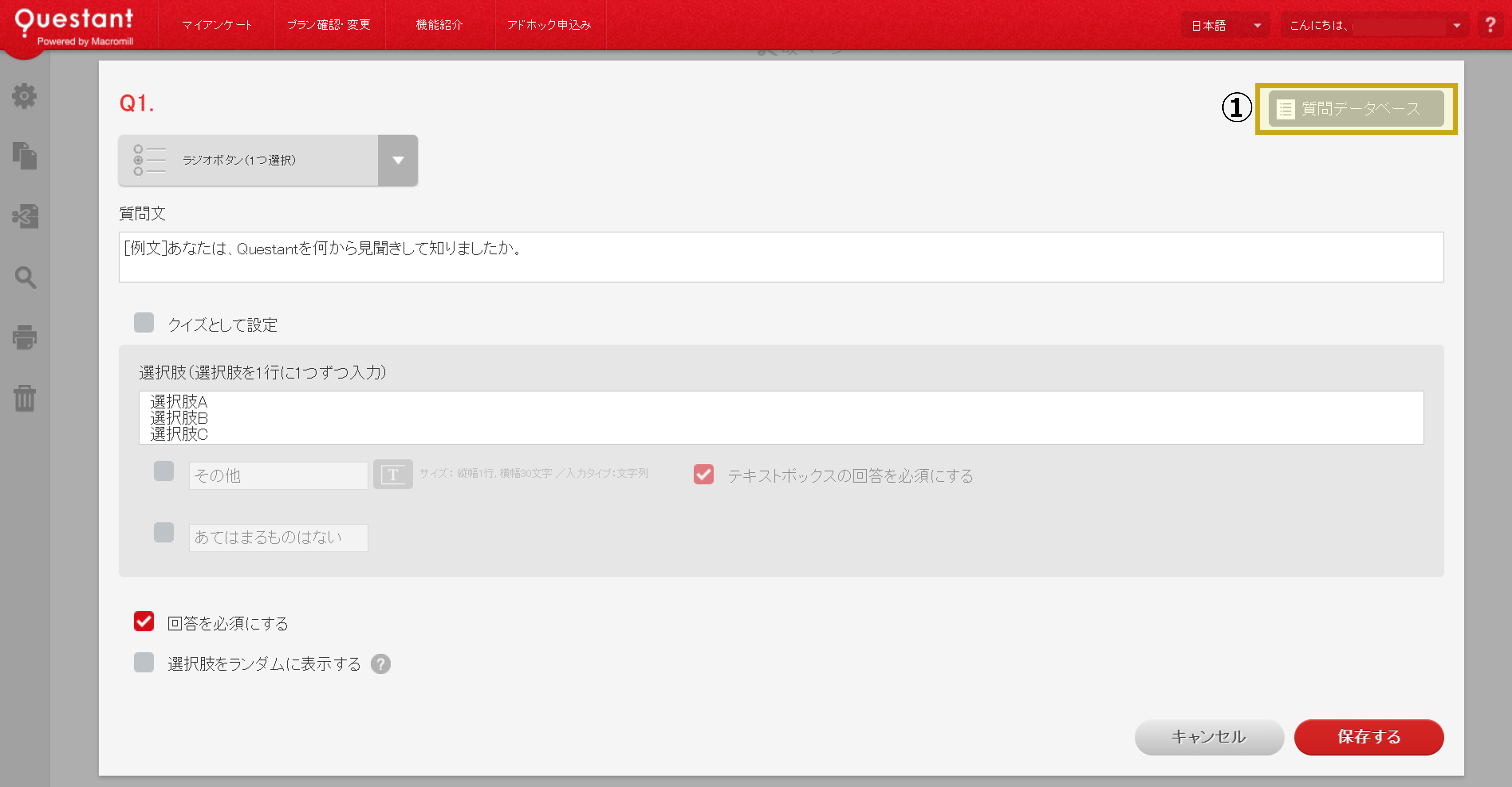Click the trash can icon in sidebar
The height and width of the screenshot is (787, 1512).
click(x=25, y=398)
